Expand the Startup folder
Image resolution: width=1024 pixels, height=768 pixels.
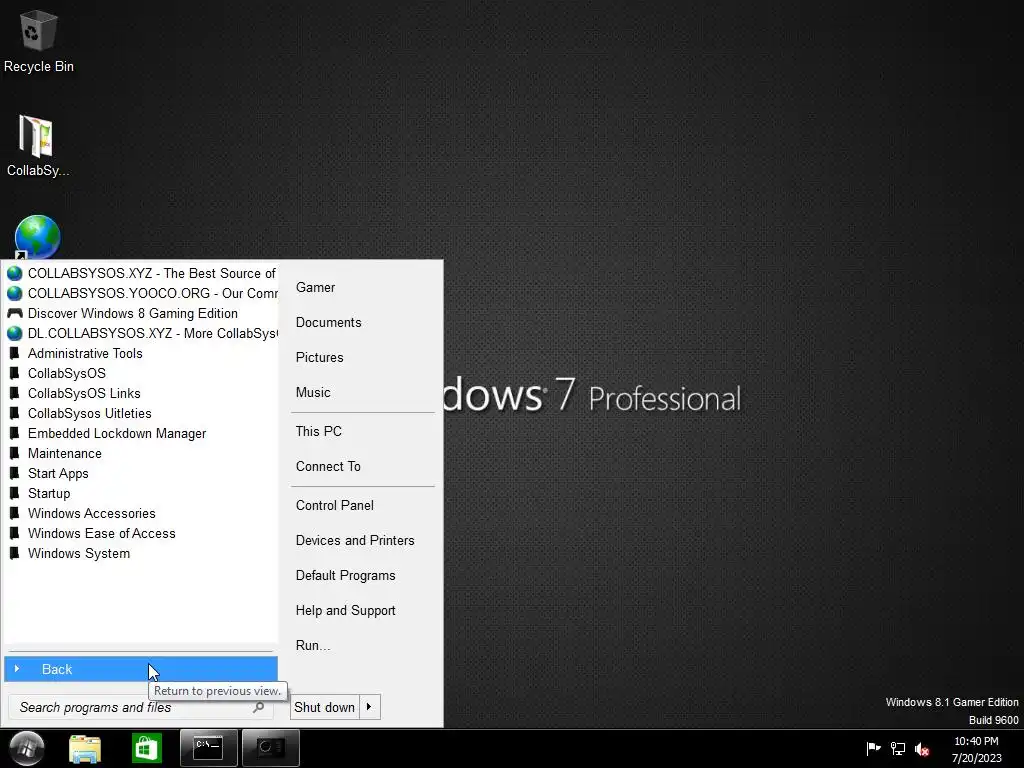[141, 493]
